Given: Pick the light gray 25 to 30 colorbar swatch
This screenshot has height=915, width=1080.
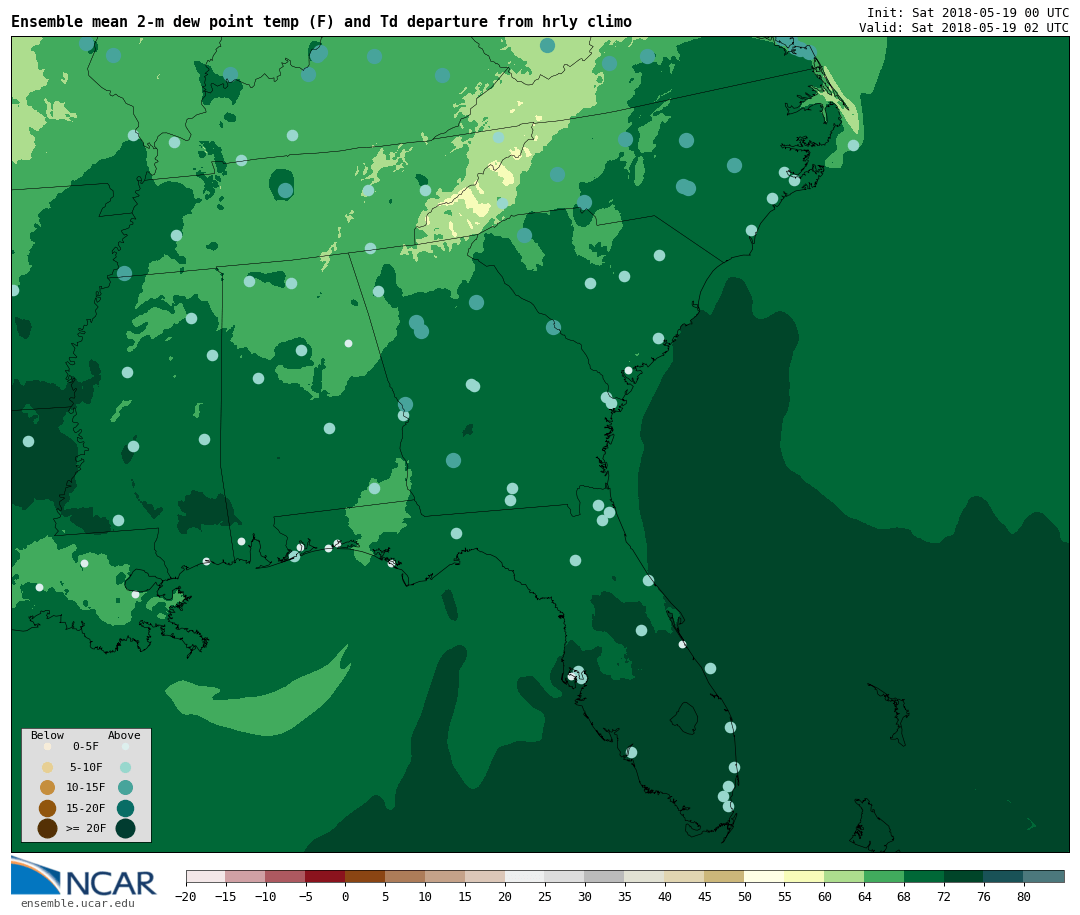Looking at the screenshot, I should (x=565, y=876).
